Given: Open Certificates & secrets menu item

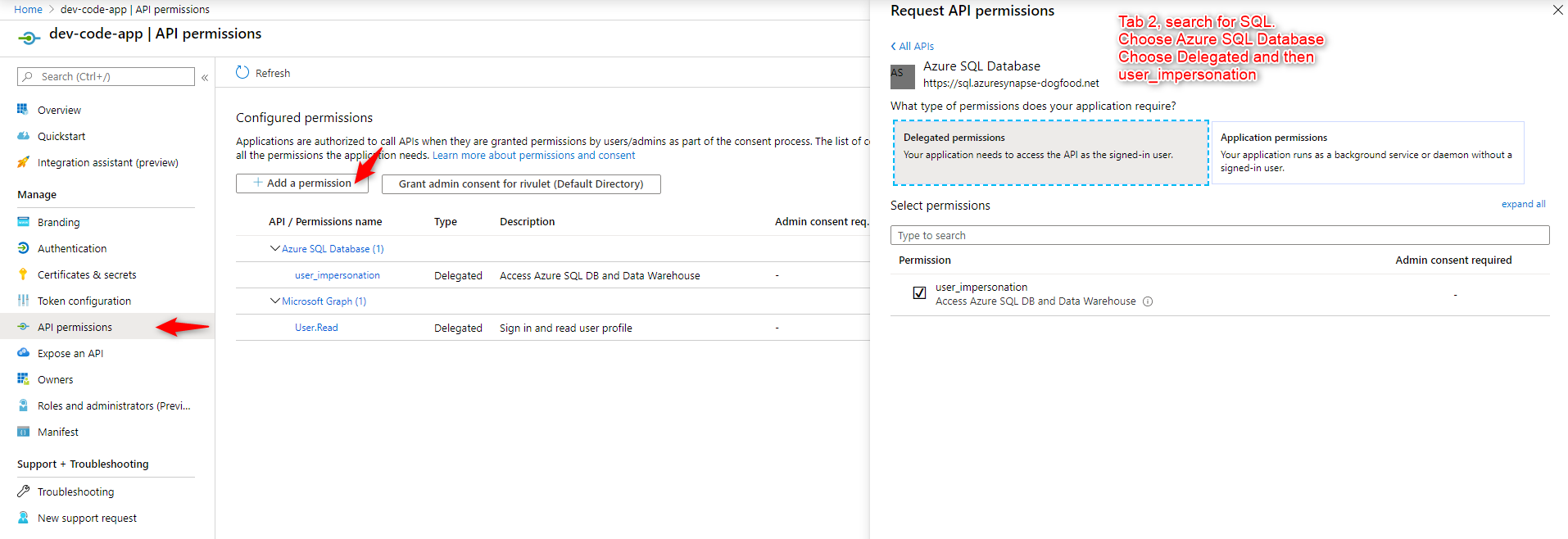Looking at the screenshot, I should 87,274.
